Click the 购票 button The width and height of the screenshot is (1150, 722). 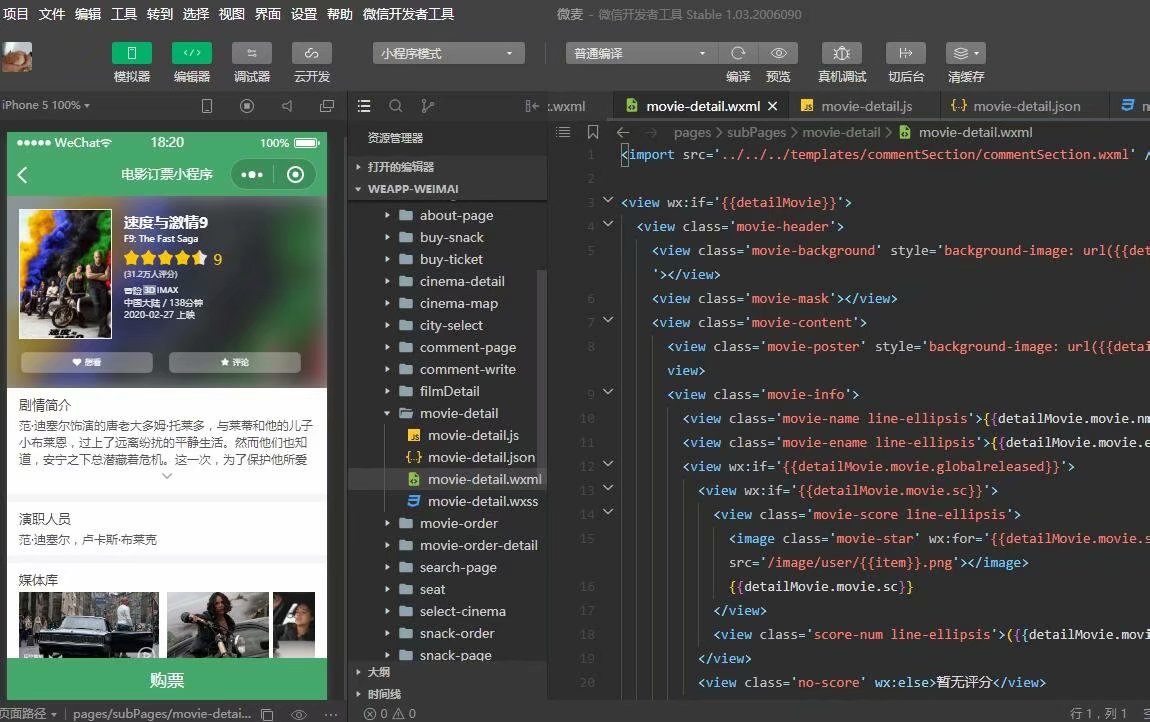[x=167, y=680]
